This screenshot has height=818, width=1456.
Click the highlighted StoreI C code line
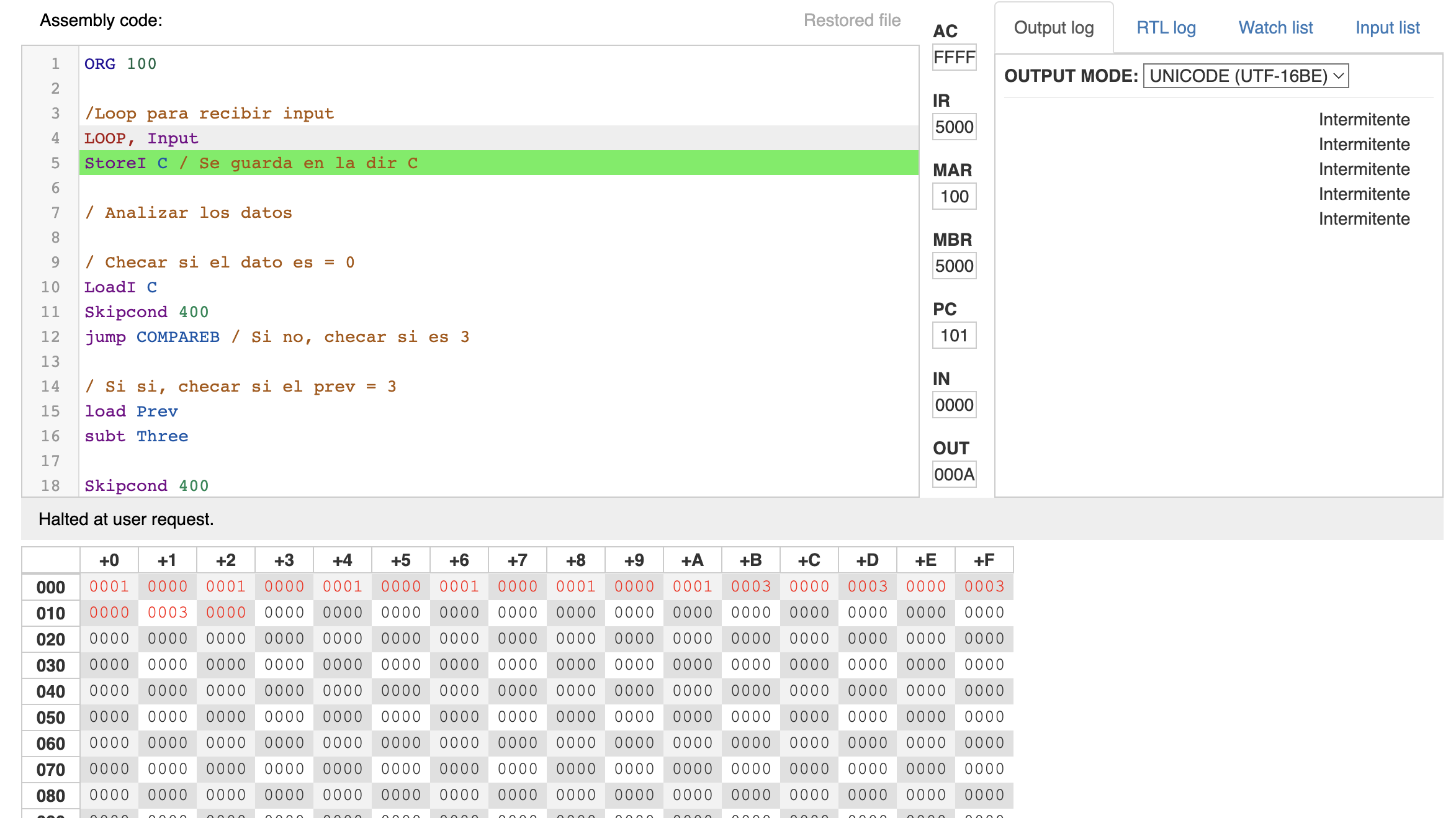251,163
